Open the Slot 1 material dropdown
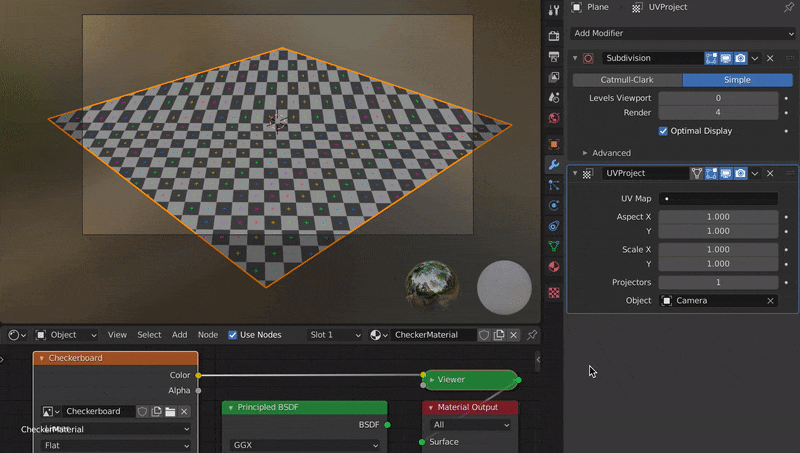Image resolution: width=800 pixels, height=453 pixels. pos(335,335)
